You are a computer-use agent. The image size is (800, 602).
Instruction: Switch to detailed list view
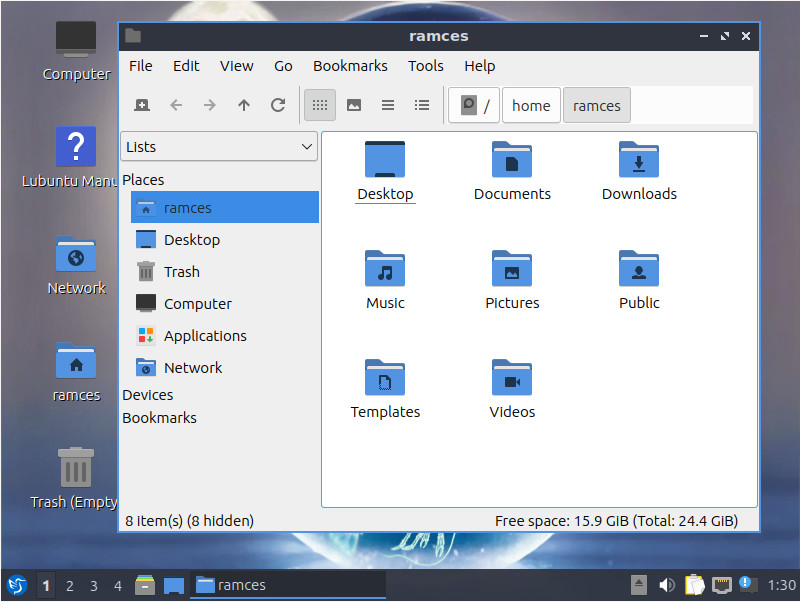(421, 105)
